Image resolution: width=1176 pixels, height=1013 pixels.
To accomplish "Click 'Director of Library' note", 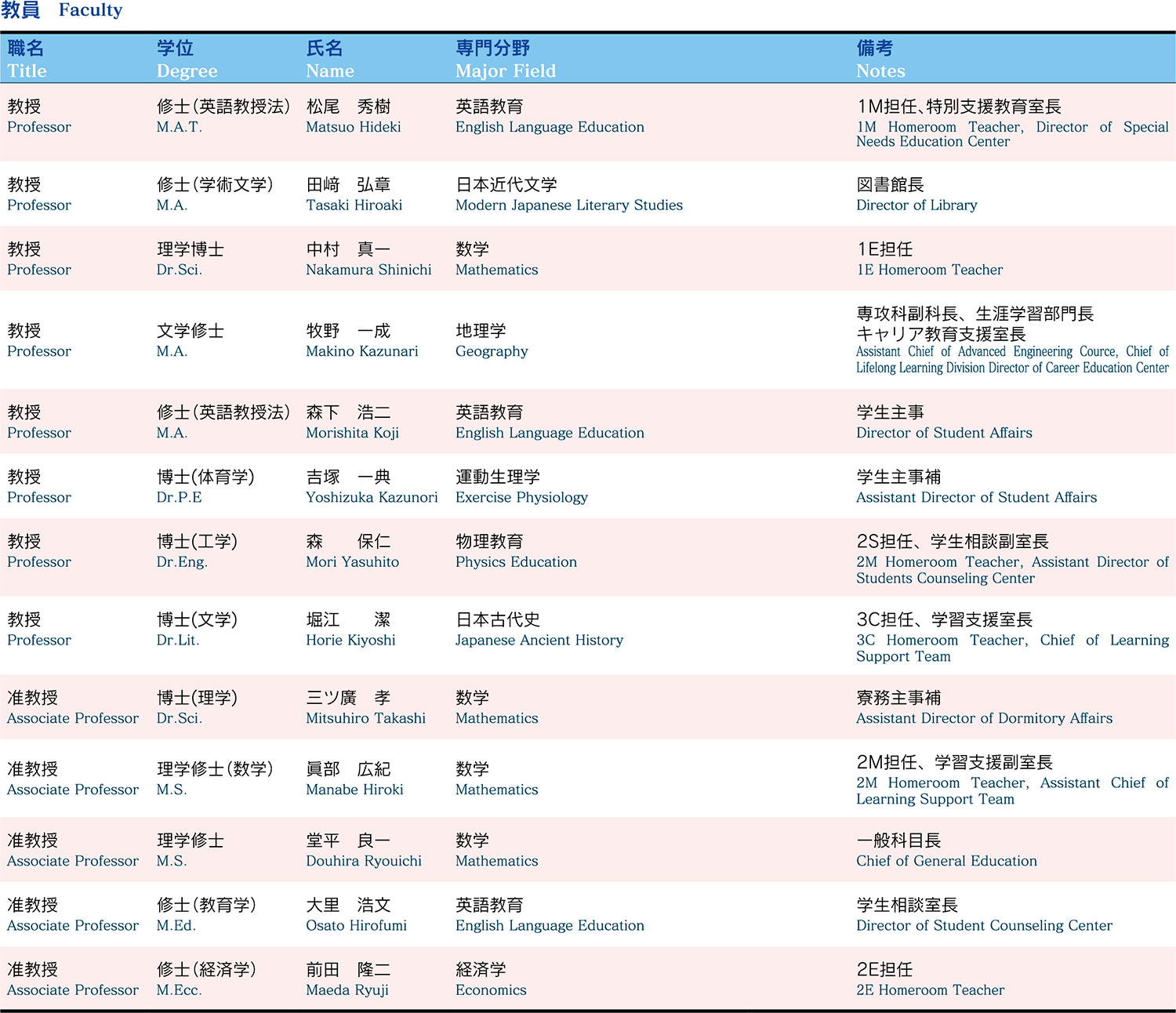I will (916, 205).
